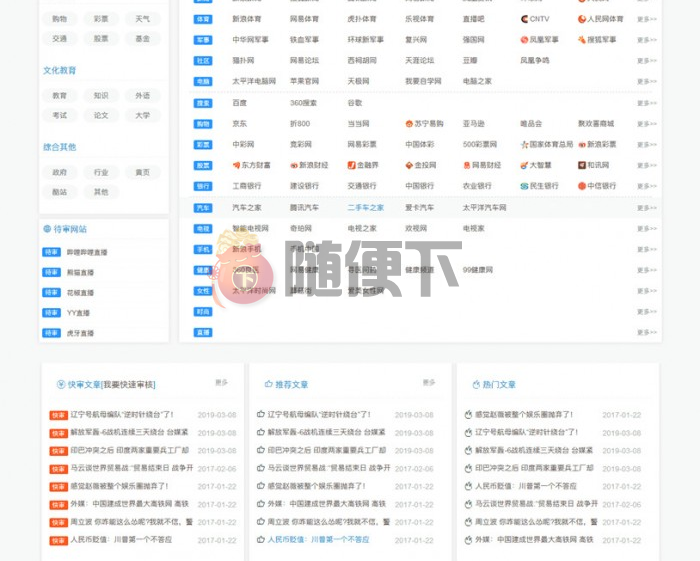Open 更多 in the 快审文章 panel

[221, 382]
